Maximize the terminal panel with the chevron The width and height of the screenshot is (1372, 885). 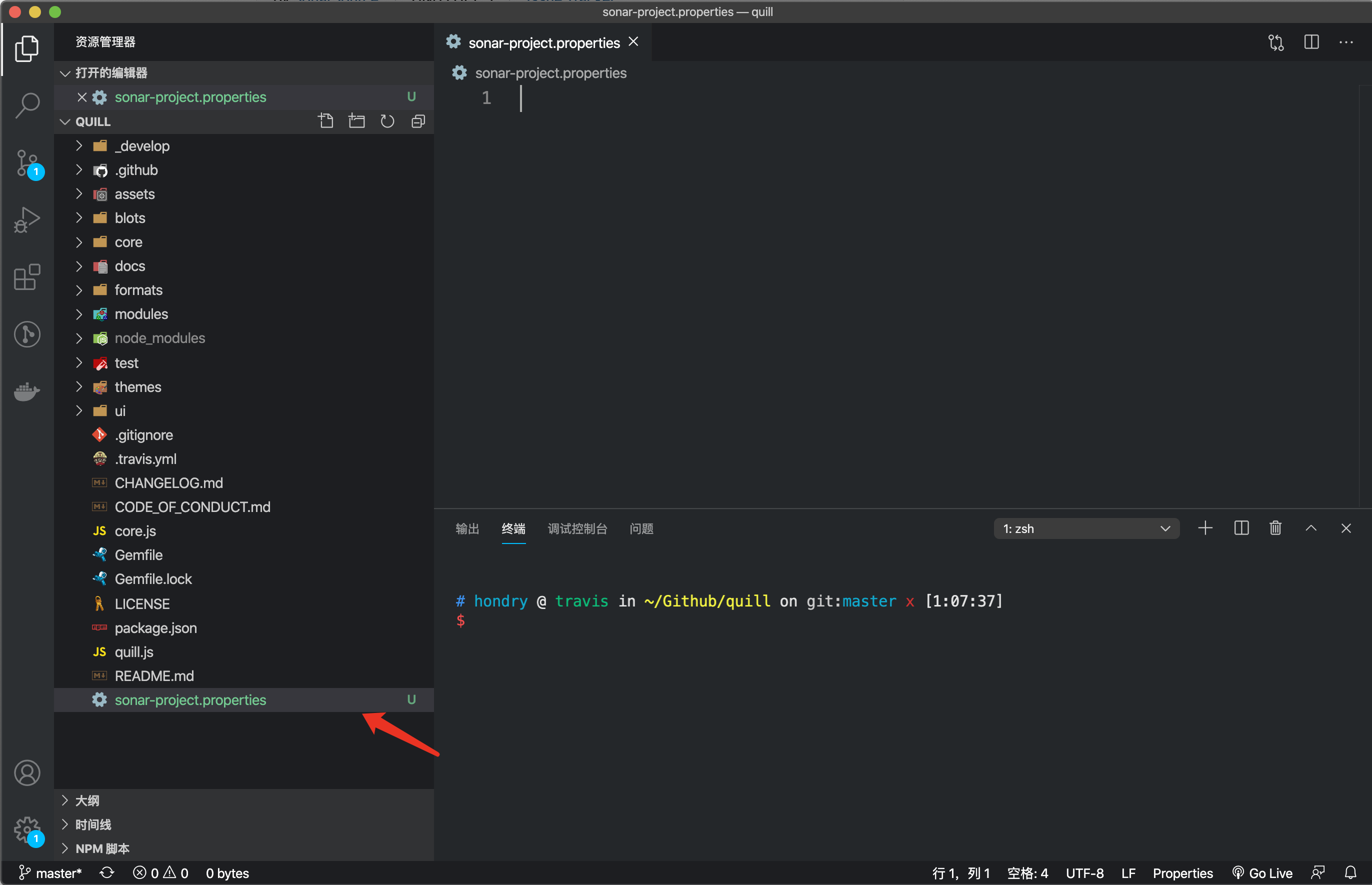[1310, 528]
